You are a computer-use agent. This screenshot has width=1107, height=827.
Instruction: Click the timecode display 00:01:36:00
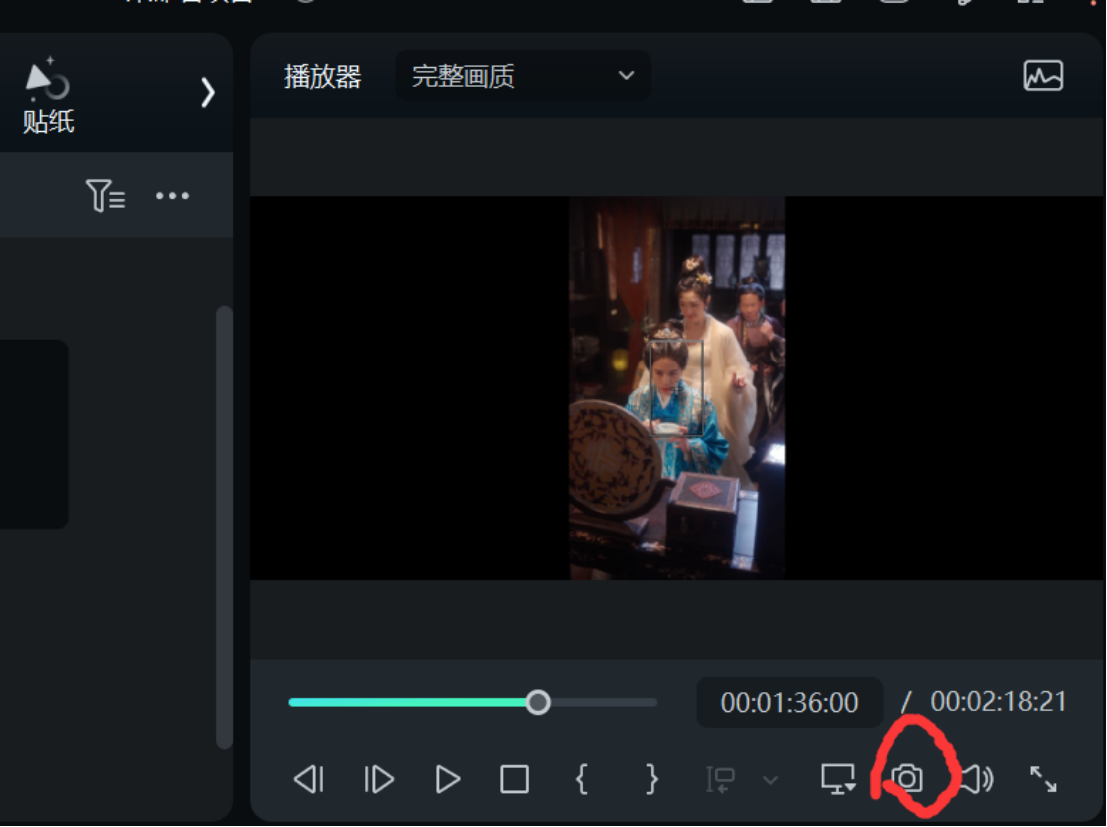tap(789, 702)
